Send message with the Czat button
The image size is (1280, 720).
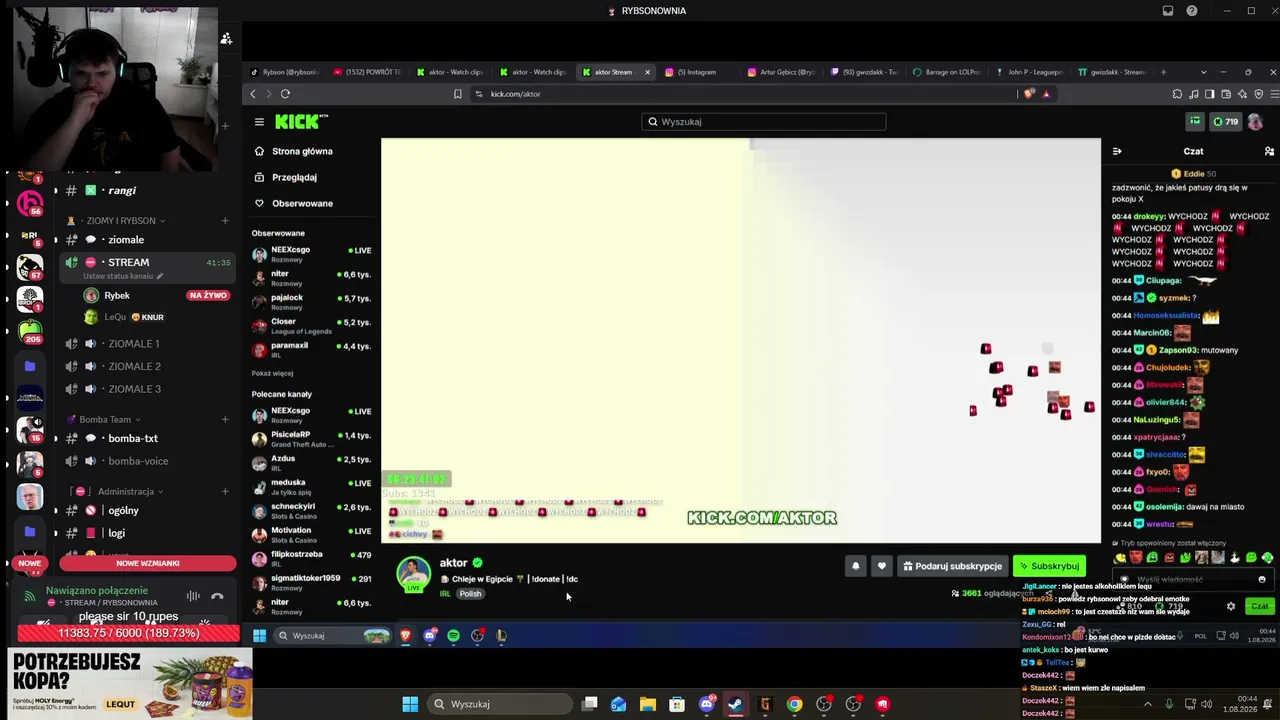click(x=1259, y=606)
